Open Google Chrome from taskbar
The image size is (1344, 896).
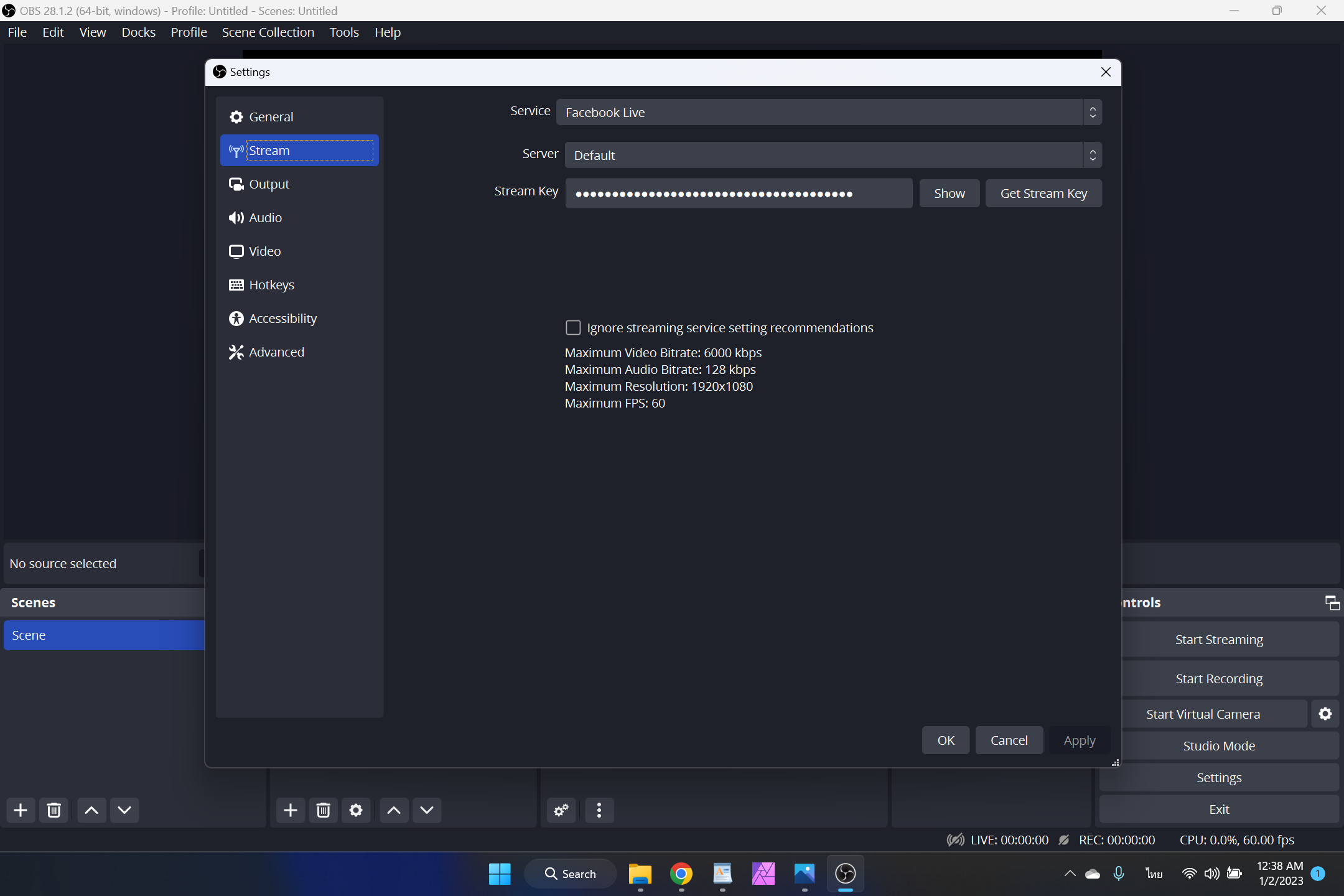(x=681, y=874)
